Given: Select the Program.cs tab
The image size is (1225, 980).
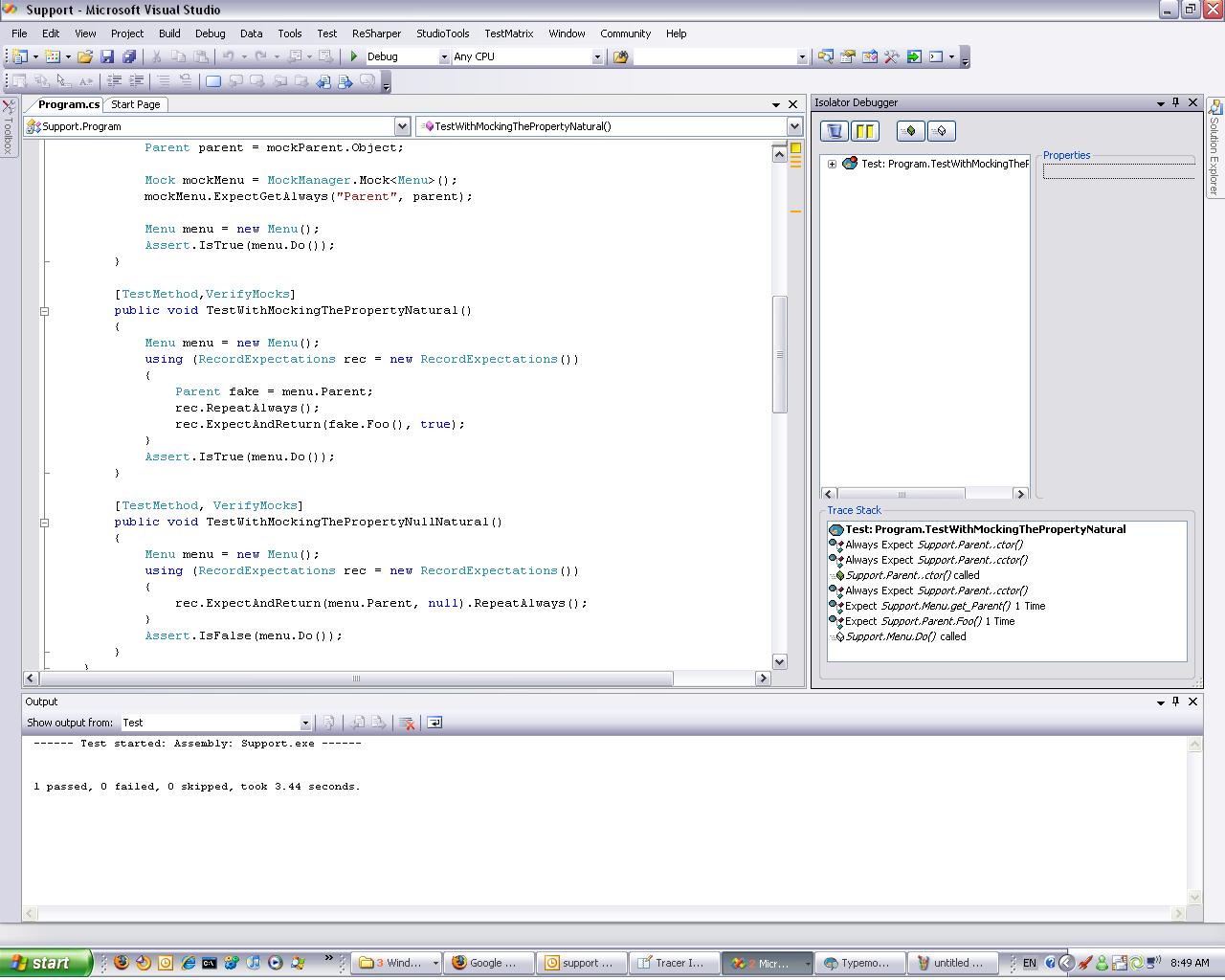Looking at the screenshot, I should click(x=69, y=104).
